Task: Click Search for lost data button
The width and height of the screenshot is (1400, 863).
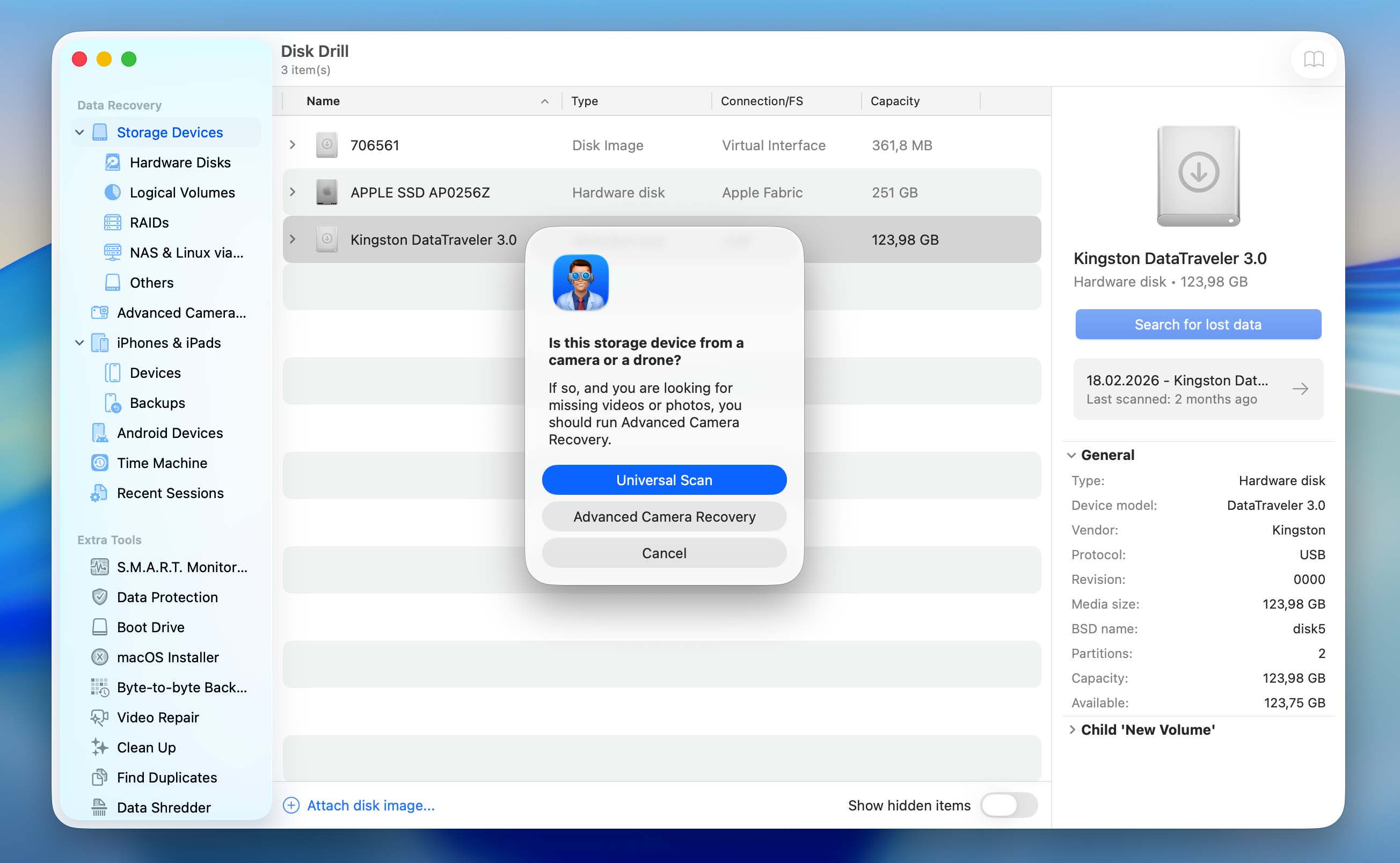Action: (1198, 324)
